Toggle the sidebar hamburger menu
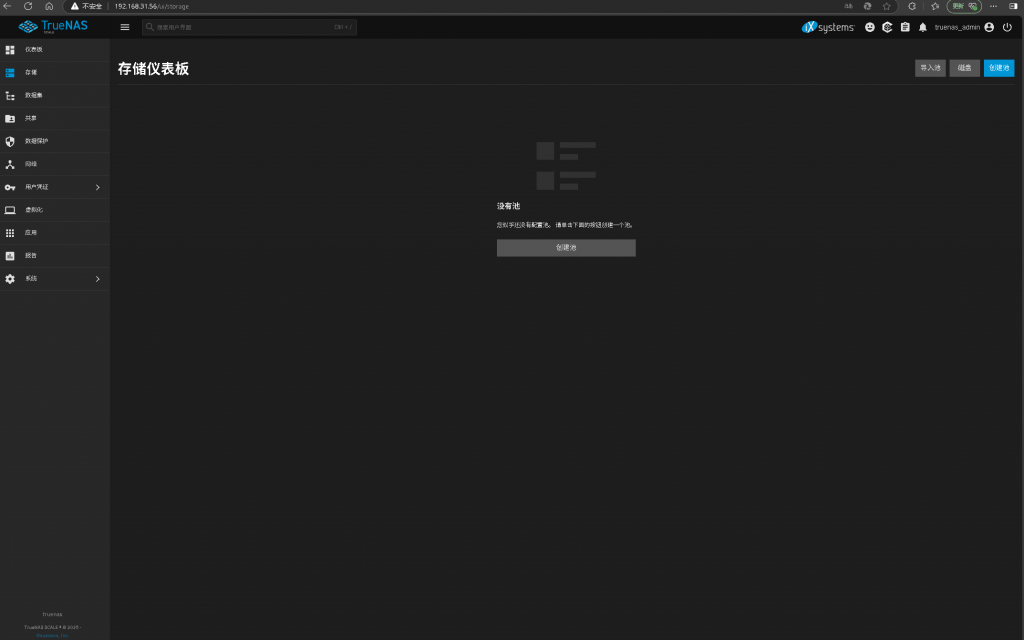This screenshot has width=1024, height=640. click(125, 27)
